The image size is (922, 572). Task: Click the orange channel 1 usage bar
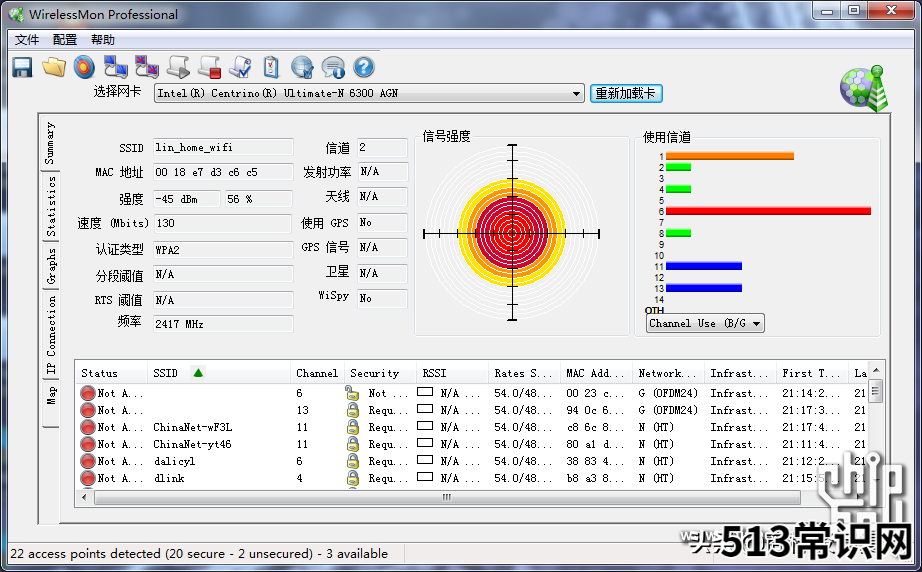(730, 156)
